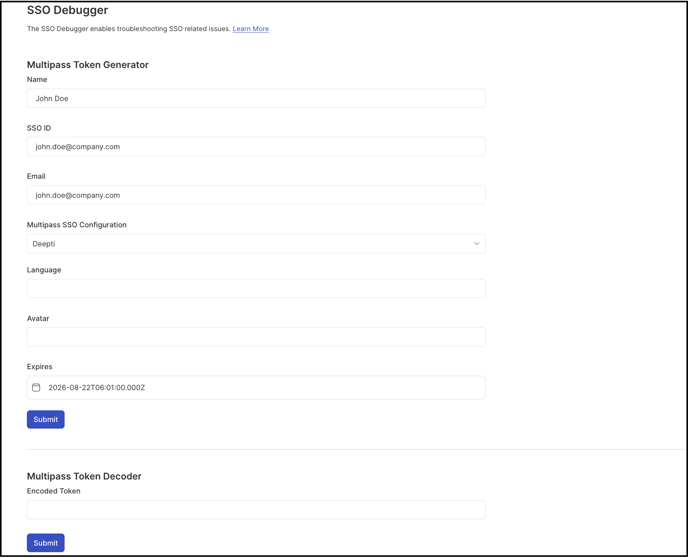This screenshot has height=558, width=688.
Task: Open Multipass SSO Configuration dropdown showing Deepti
Action: 256,244
